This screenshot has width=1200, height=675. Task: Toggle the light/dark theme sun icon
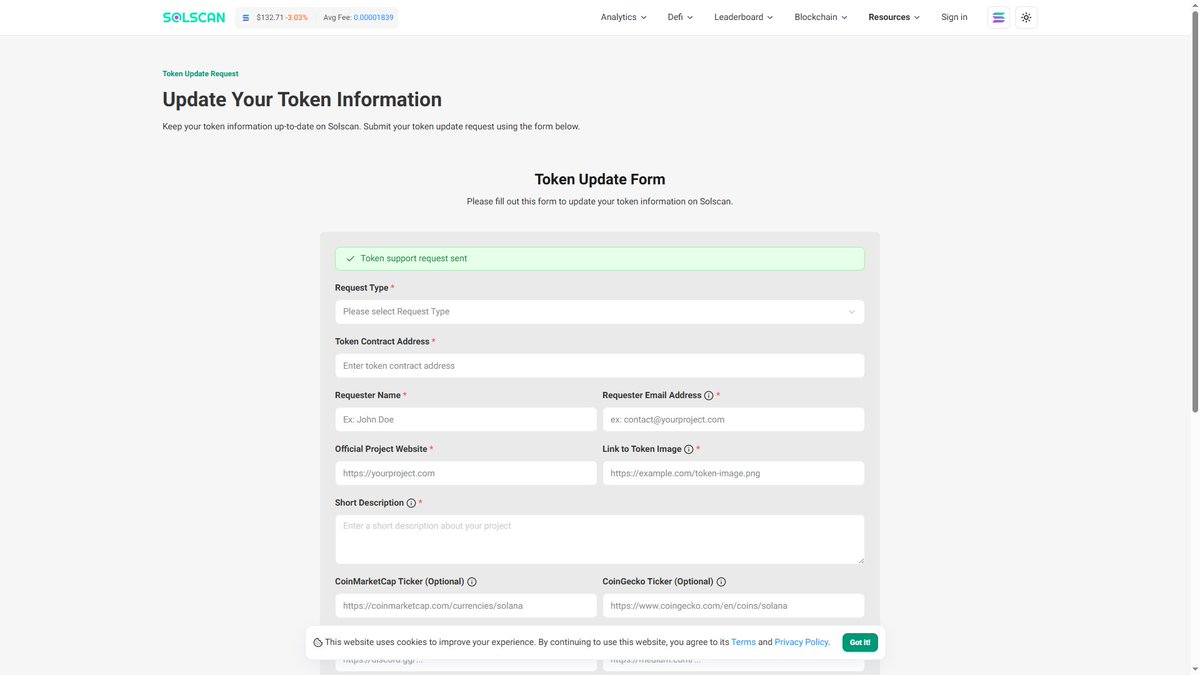[1026, 17]
